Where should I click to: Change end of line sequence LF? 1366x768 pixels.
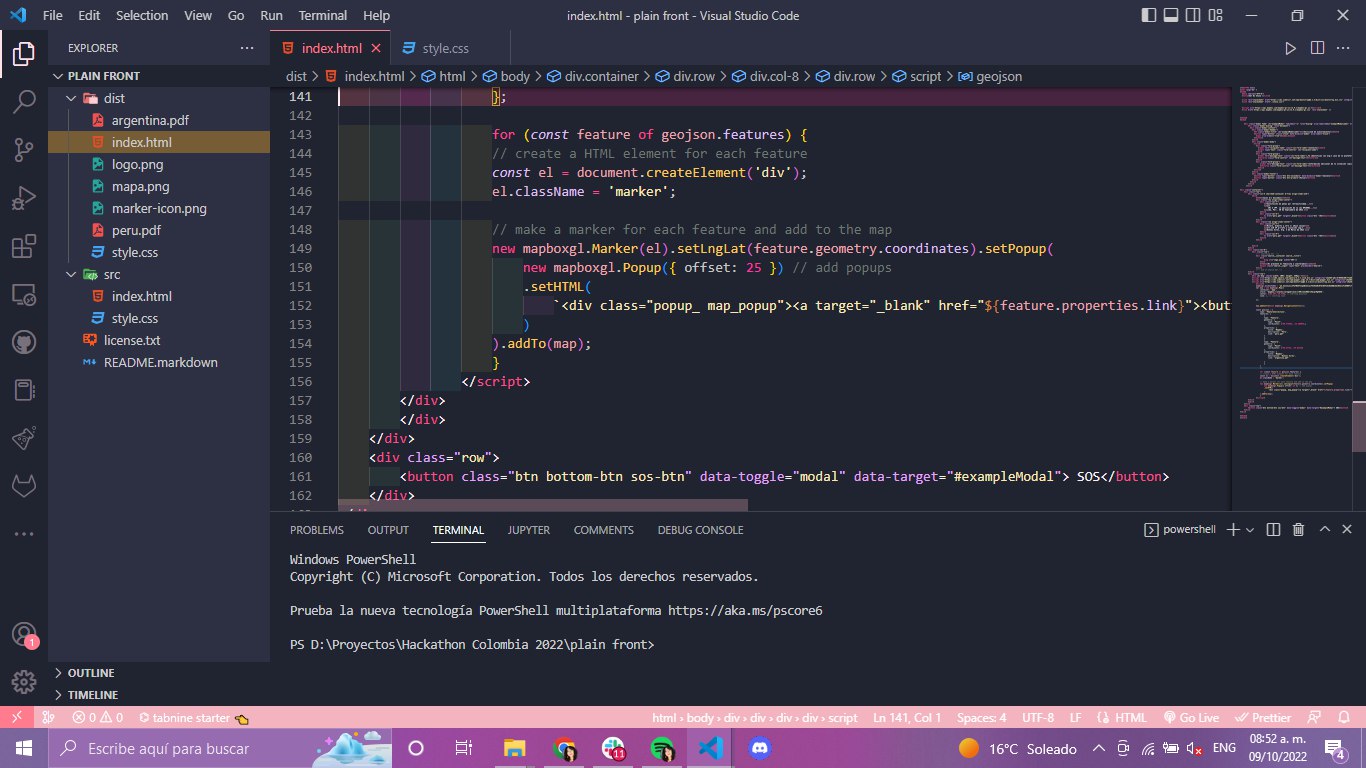(1075, 718)
